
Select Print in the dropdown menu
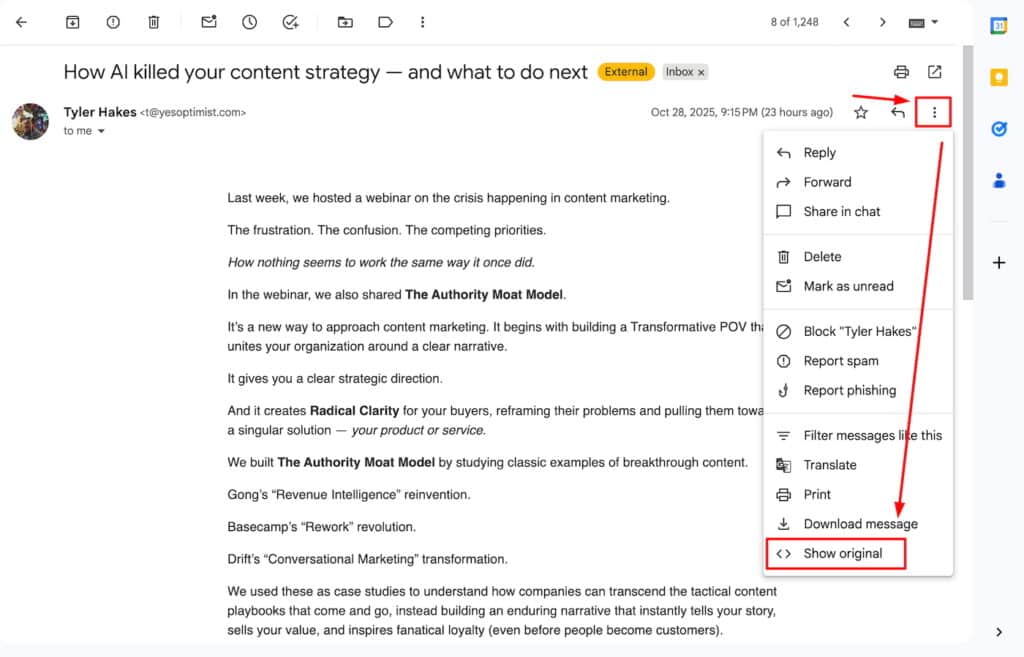[857, 494]
